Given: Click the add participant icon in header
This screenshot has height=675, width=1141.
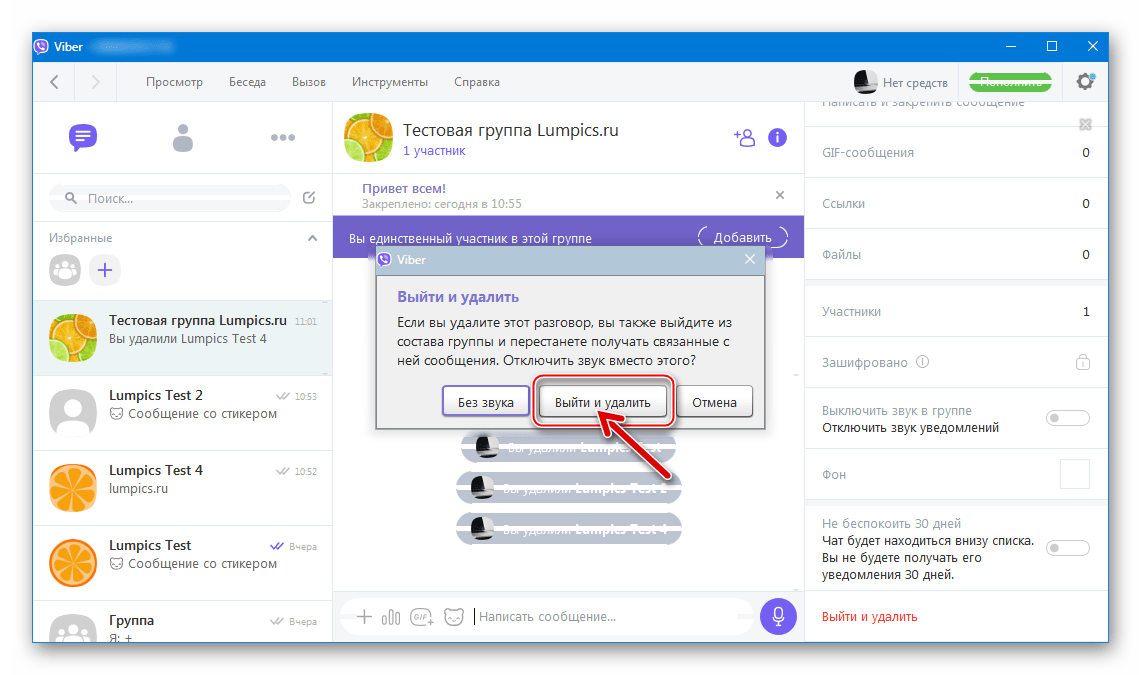Looking at the screenshot, I should tap(744, 137).
